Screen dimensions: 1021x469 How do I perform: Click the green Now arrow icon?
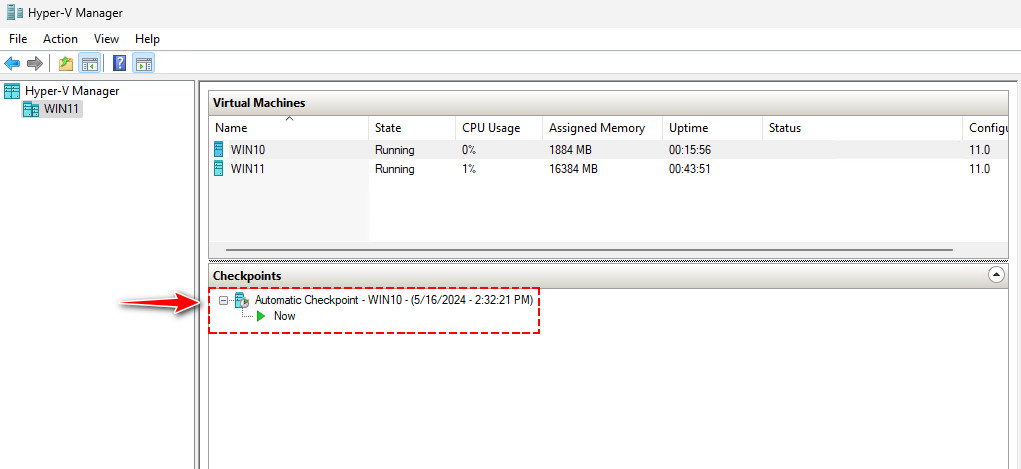pos(261,316)
